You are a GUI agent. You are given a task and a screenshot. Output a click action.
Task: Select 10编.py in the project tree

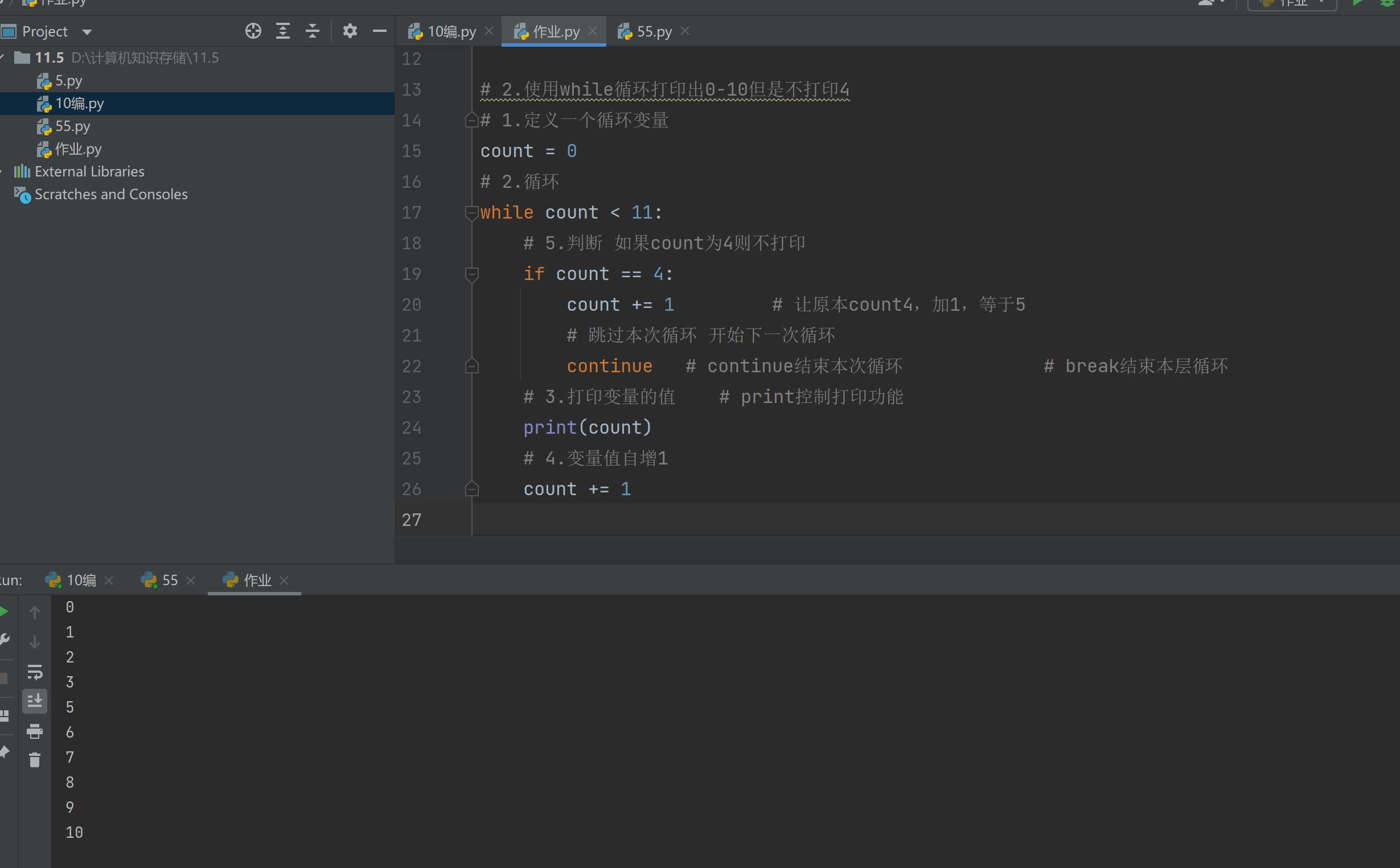197,104
